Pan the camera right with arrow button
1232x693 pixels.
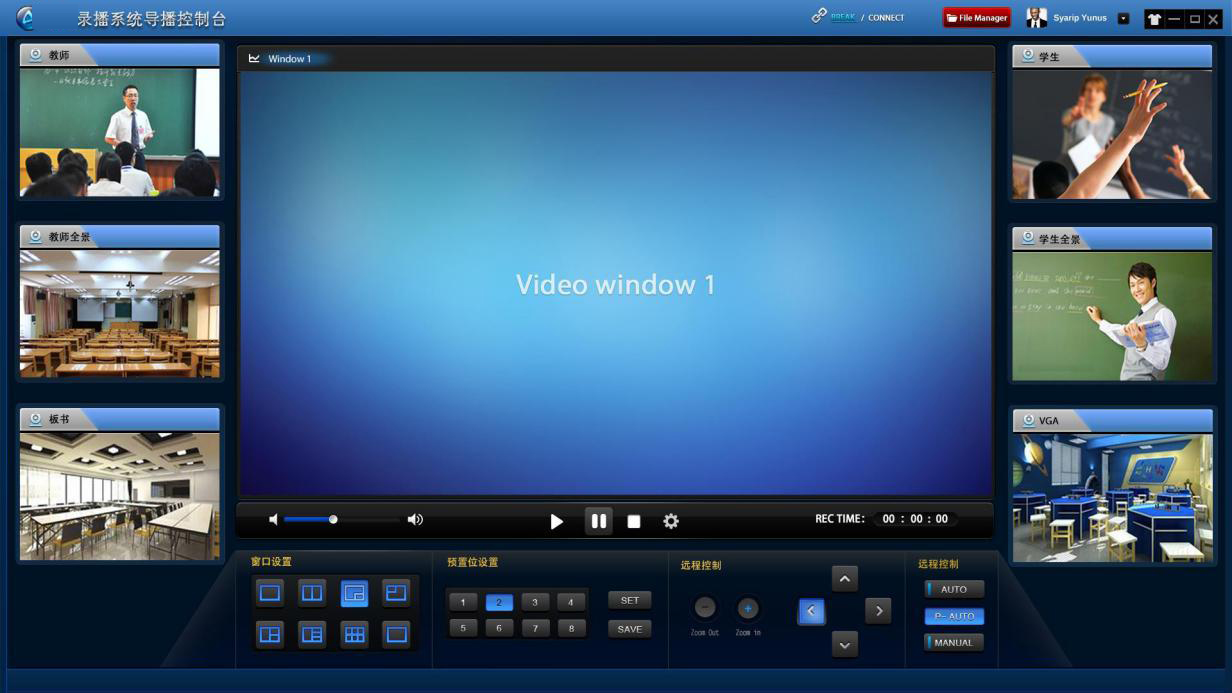[x=878, y=611]
